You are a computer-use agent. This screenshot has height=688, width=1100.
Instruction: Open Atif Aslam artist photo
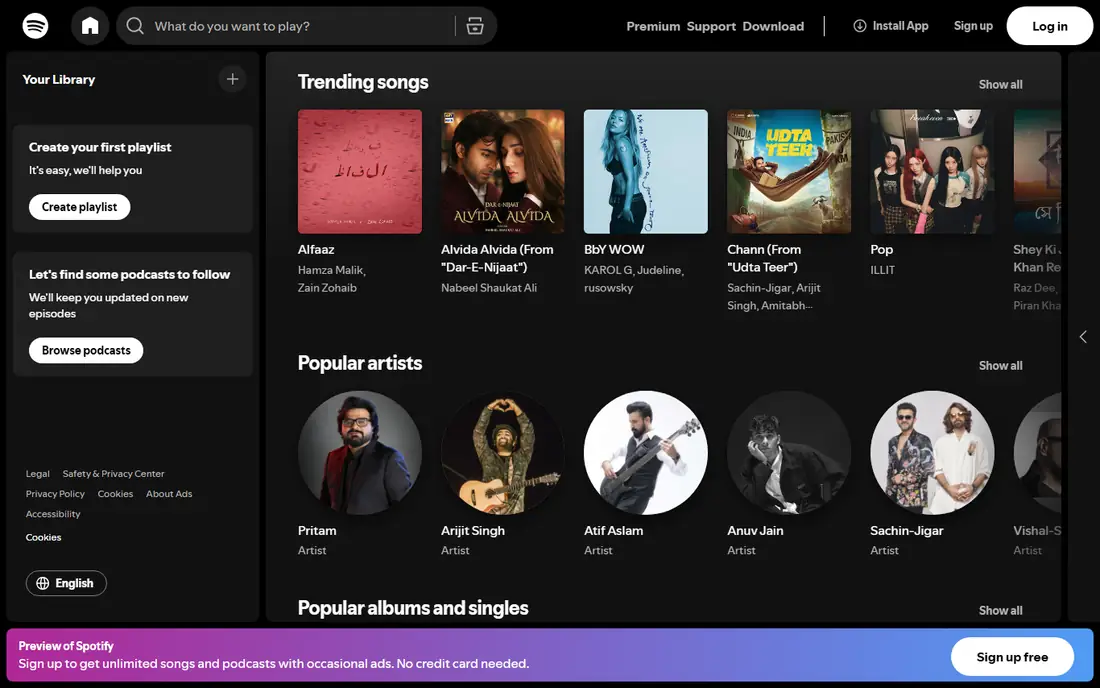point(646,452)
